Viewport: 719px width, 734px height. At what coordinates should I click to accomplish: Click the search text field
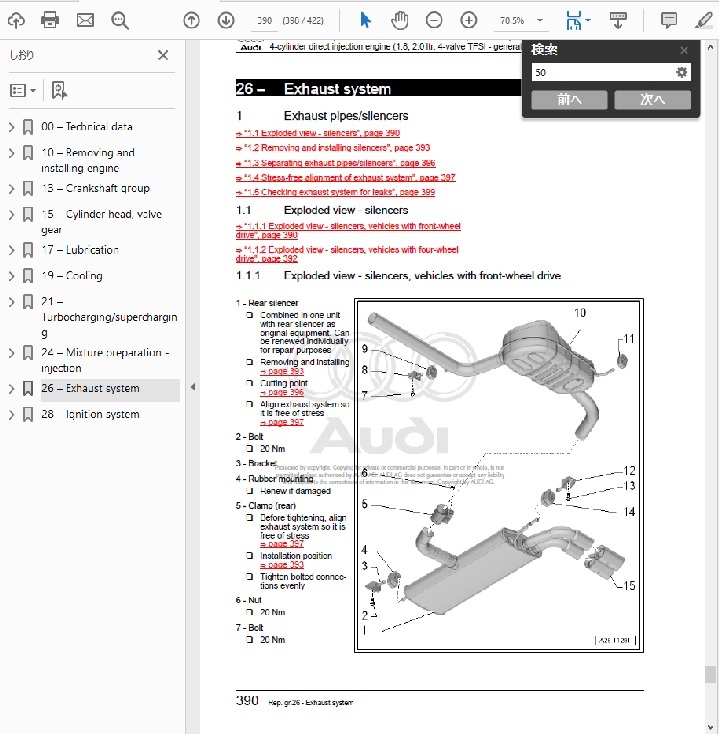coord(602,73)
